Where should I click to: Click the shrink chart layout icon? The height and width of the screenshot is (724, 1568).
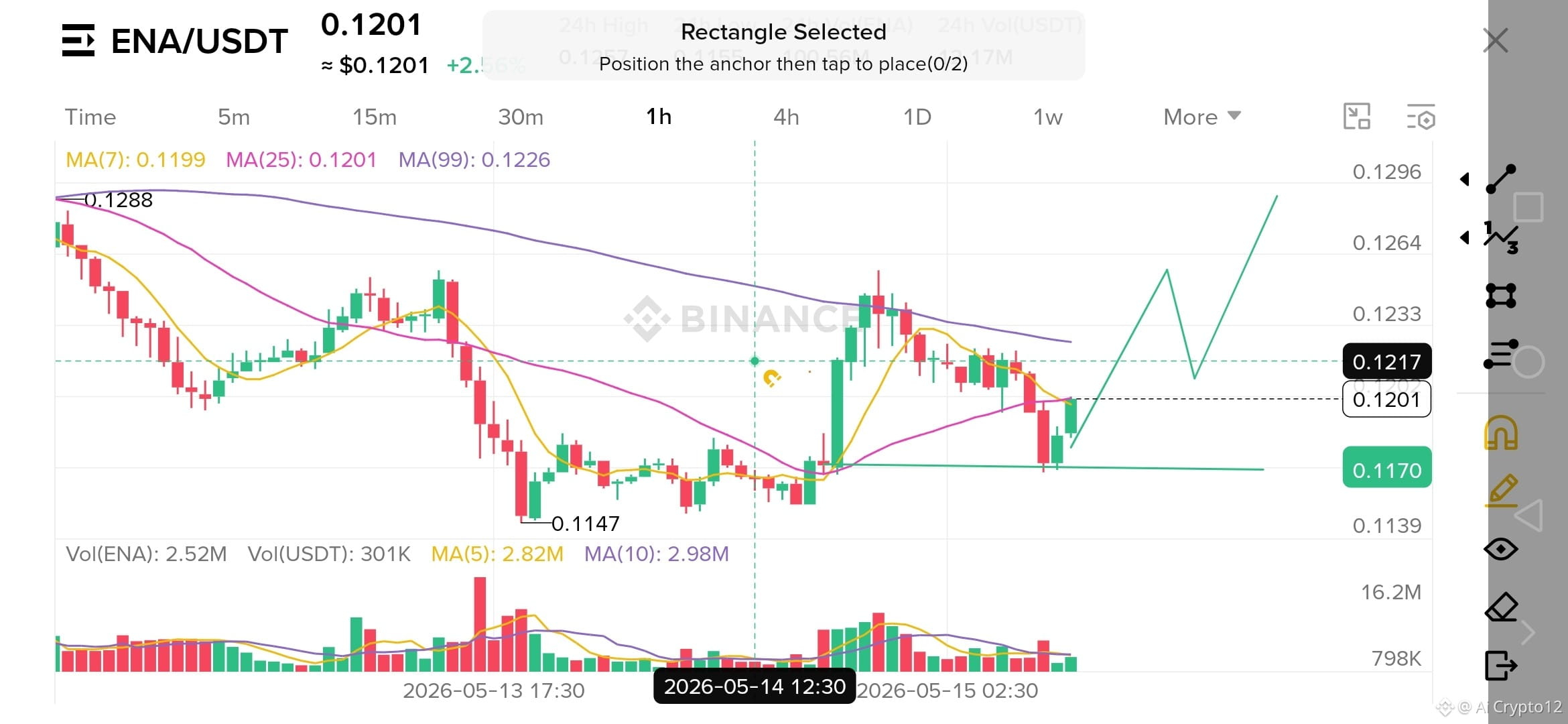1357,117
